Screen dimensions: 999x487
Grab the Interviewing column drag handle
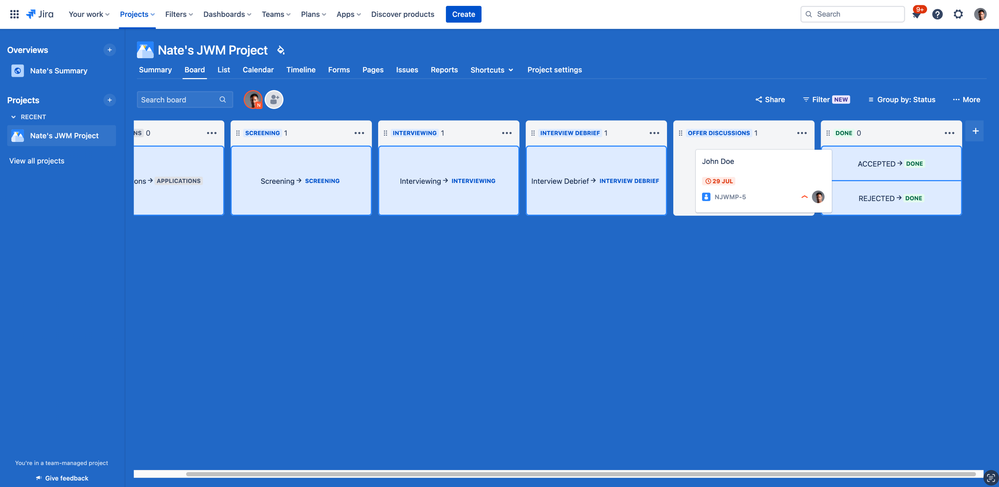pyautogui.click(x=385, y=133)
